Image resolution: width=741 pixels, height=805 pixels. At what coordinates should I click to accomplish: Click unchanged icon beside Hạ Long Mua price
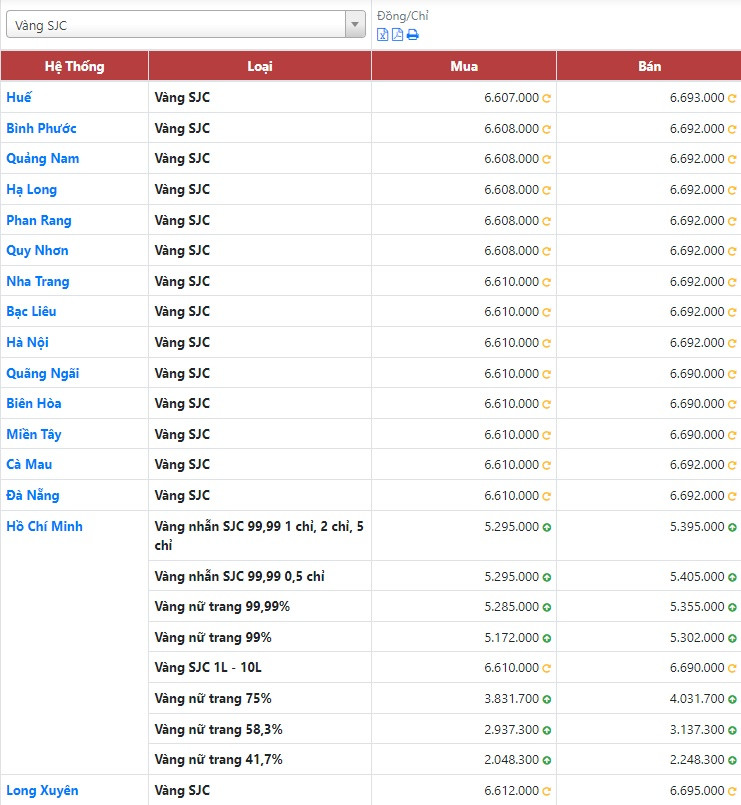(x=546, y=190)
